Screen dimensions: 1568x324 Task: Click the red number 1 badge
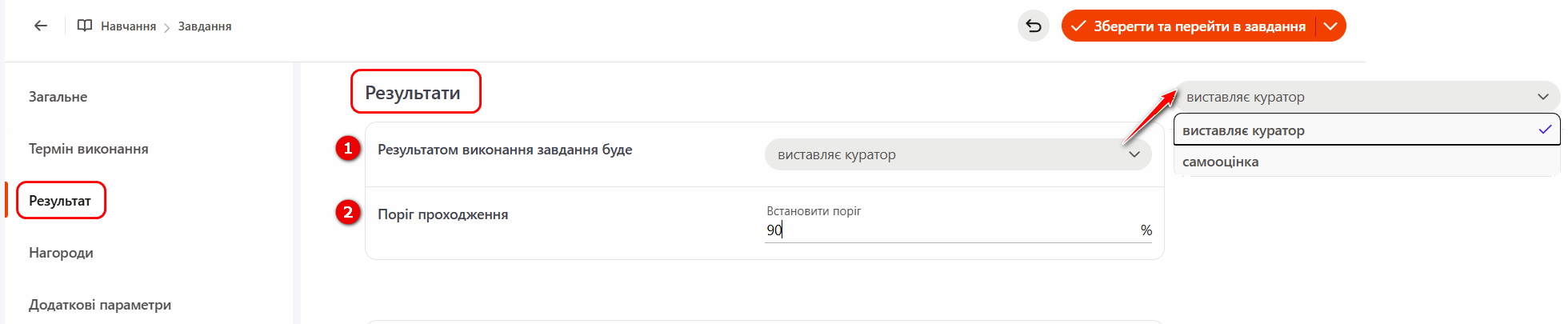pos(348,149)
